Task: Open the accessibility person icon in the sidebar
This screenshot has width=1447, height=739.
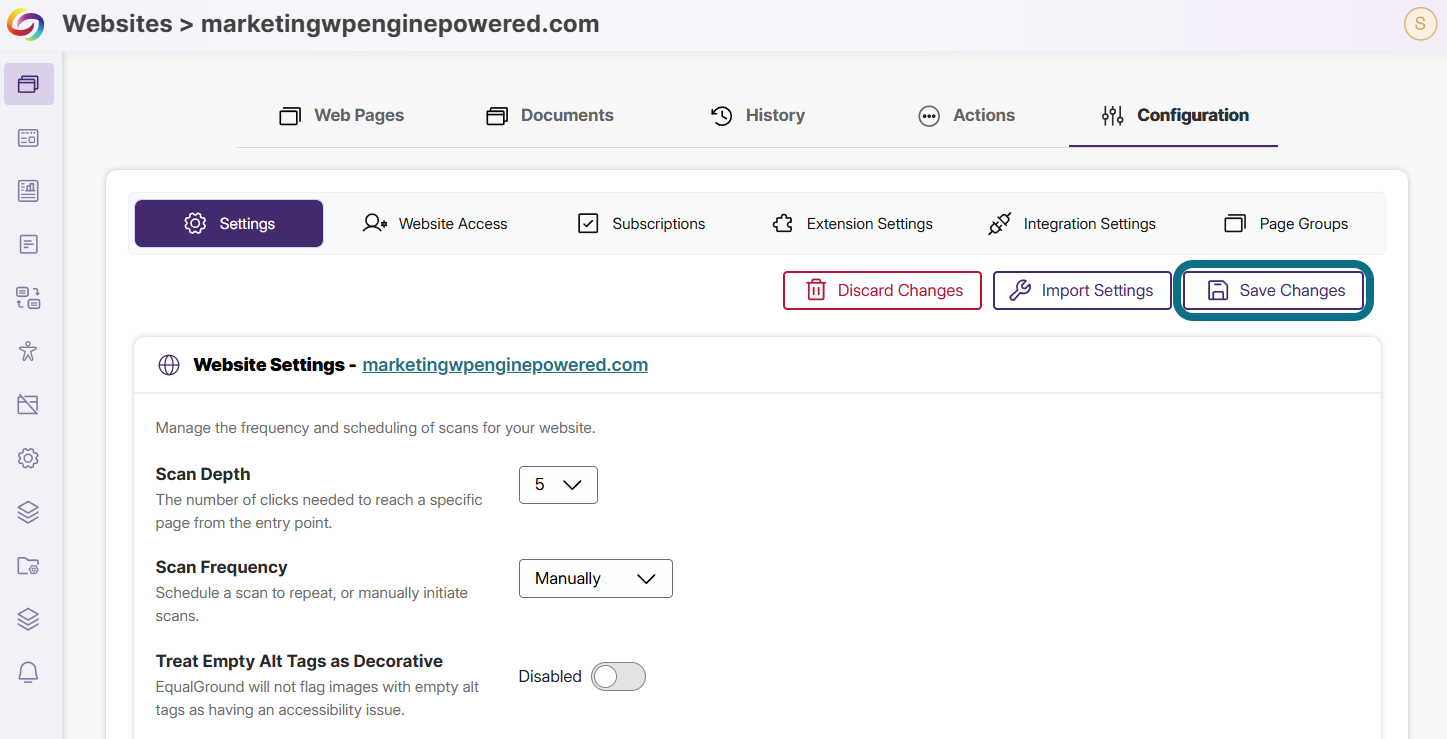Action: click(28, 351)
